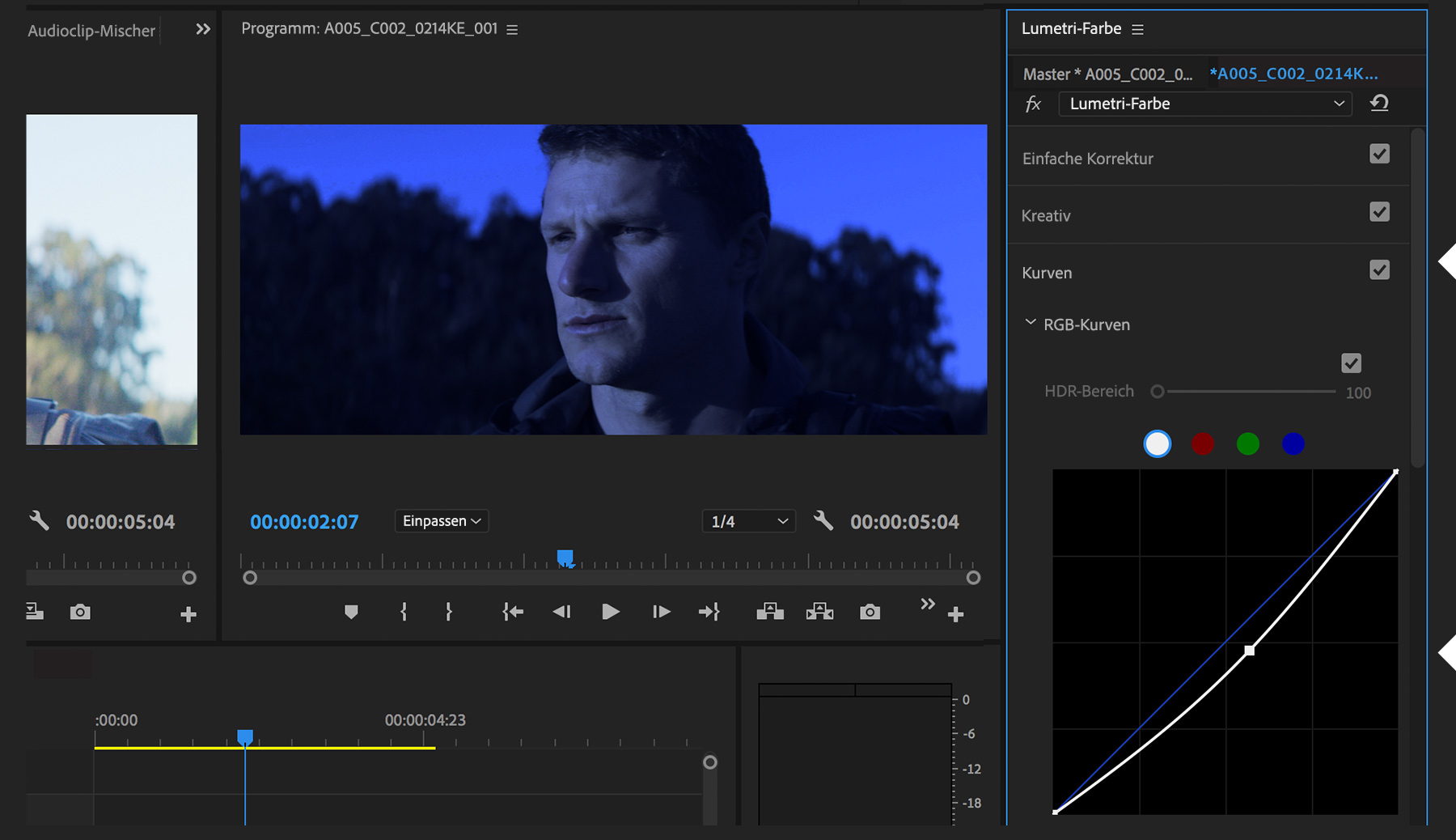Image resolution: width=1456 pixels, height=840 pixels.
Task: Reset the Lumetri-Farbe effect
Action: 1379,104
